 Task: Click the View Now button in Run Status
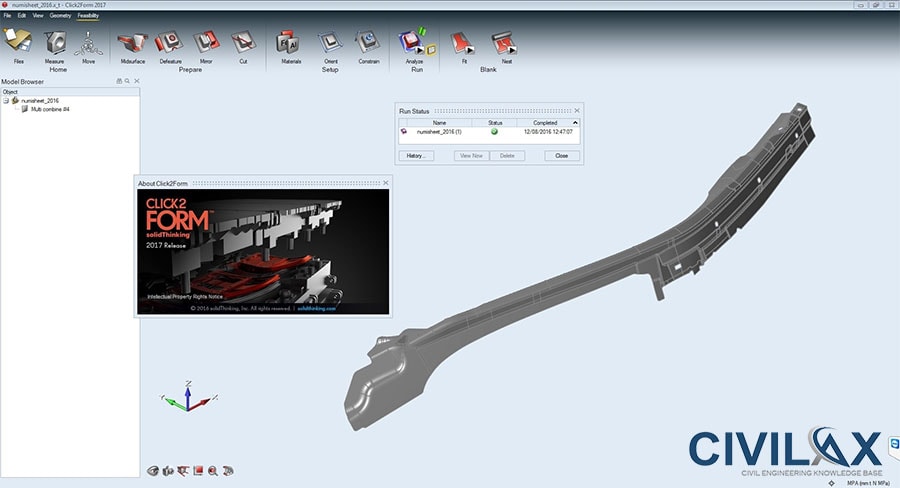(x=471, y=156)
